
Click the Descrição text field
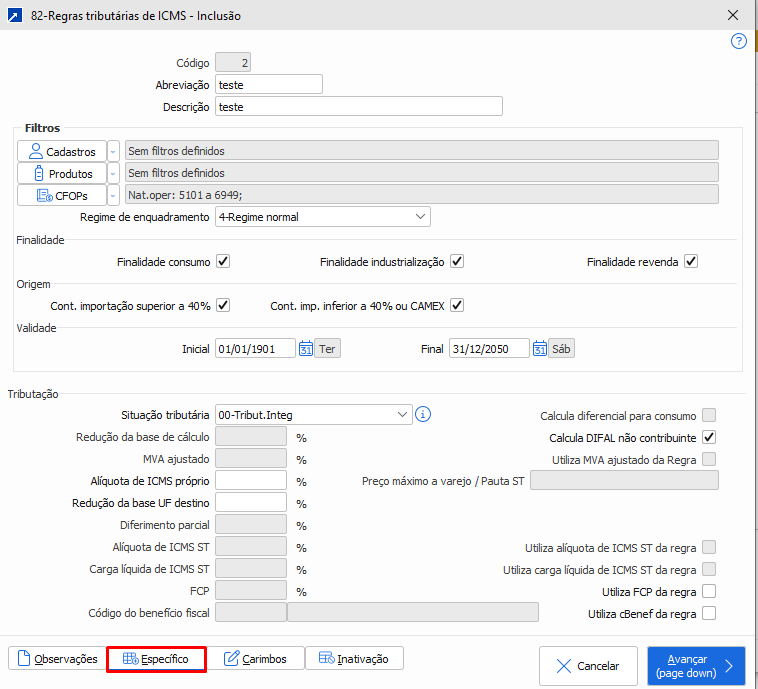click(x=358, y=106)
